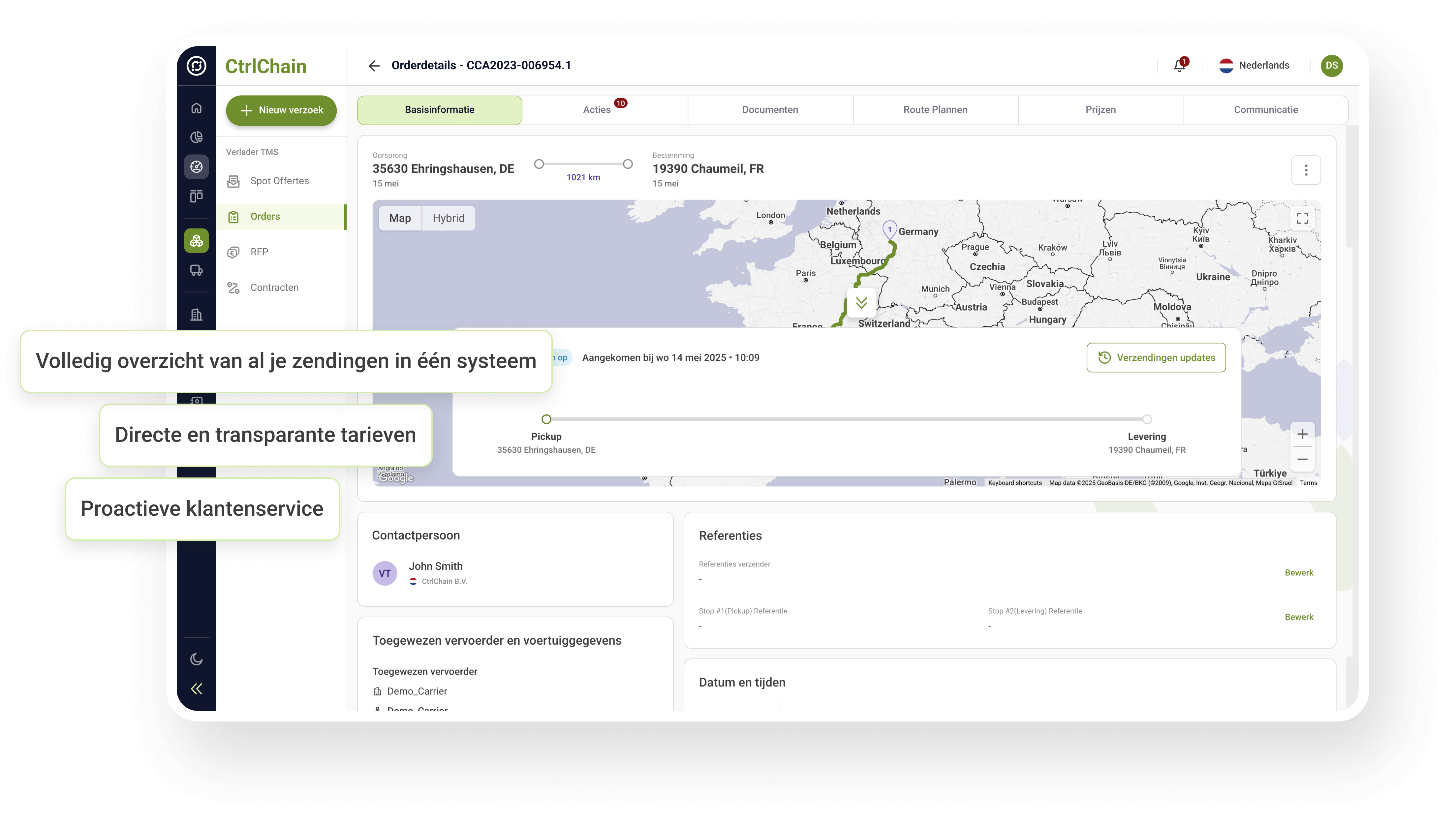Image resolution: width=1456 pixels, height=825 pixels.
Task: Zoom in the map with plus
Action: pos(1302,434)
